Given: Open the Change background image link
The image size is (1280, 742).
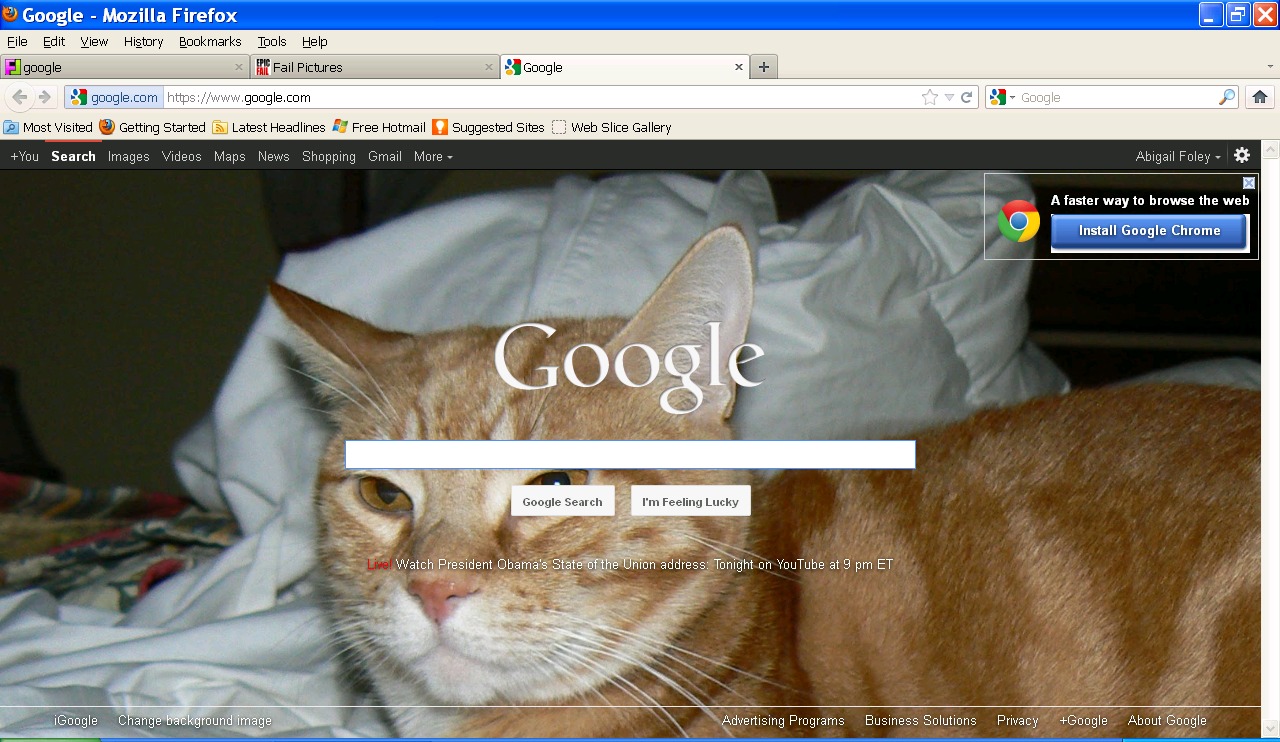Looking at the screenshot, I should pyautogui.click(x=194, y=720).
